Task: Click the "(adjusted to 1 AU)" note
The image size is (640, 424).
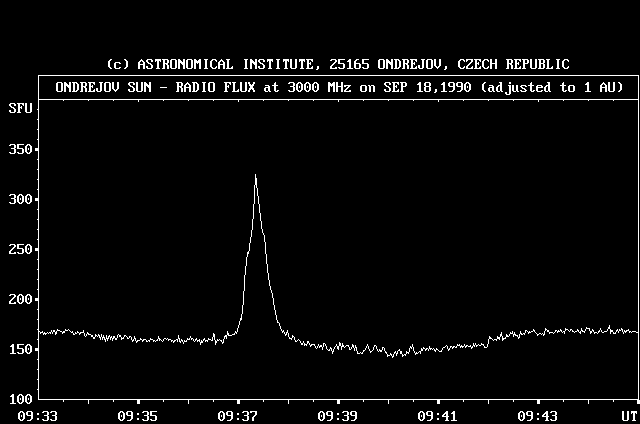Action: tap(552, 87)
